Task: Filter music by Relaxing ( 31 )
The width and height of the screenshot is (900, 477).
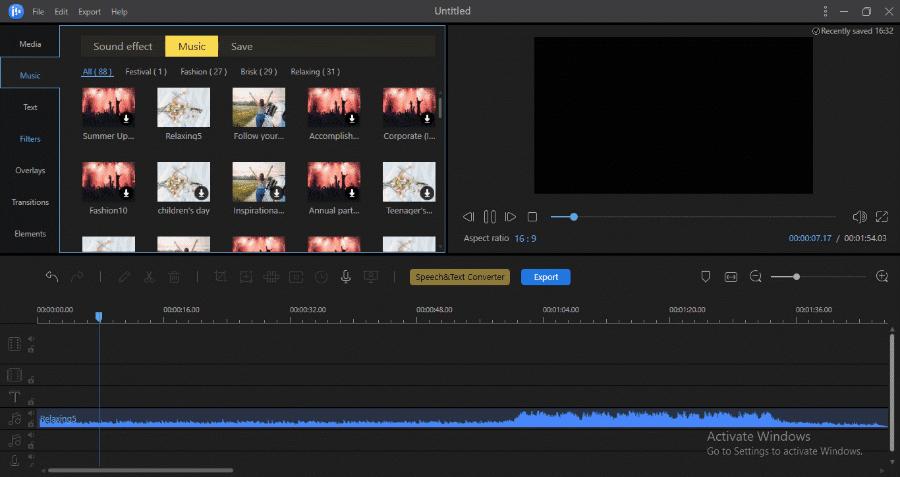Action: (315, 72)
